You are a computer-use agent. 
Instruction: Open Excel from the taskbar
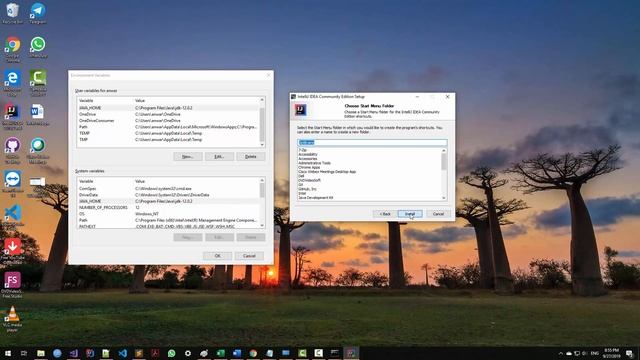(x=220, y=353)
